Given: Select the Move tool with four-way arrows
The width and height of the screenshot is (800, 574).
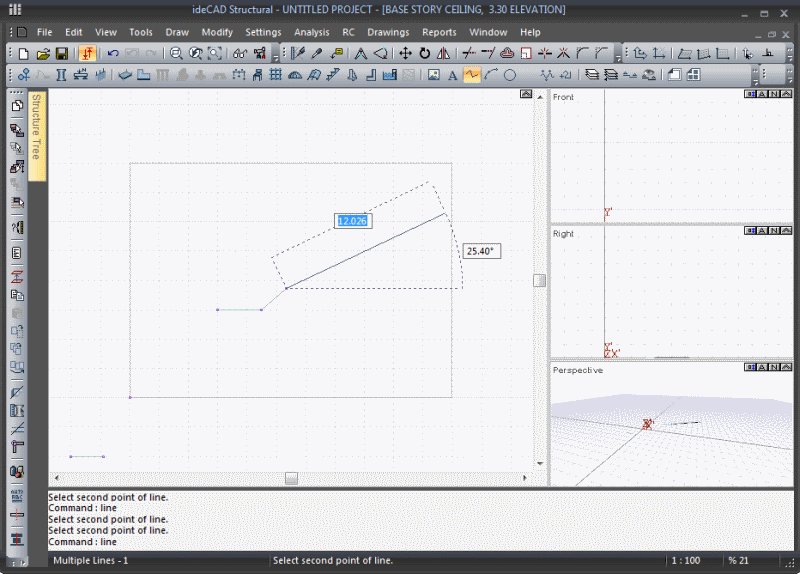Looking at the screenshot, I should [406, 54].
